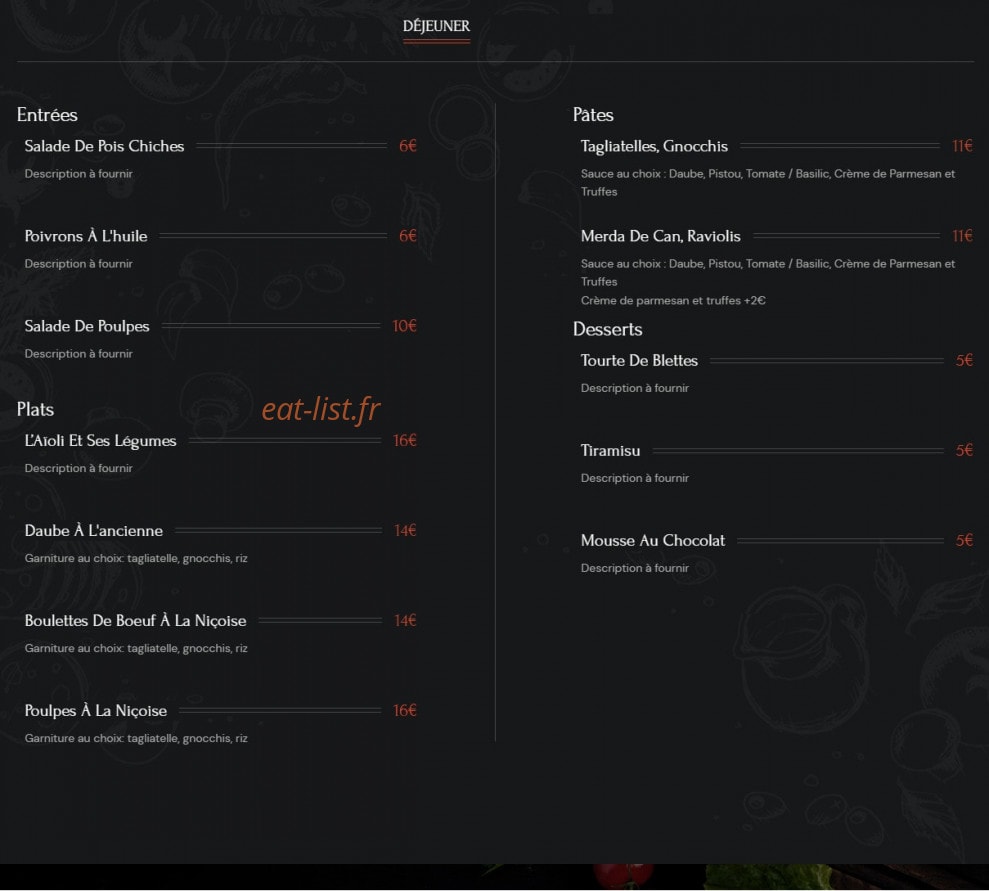
Task: Click the 6€ price of Poivrons À L'huile
Action: point(407,236)
